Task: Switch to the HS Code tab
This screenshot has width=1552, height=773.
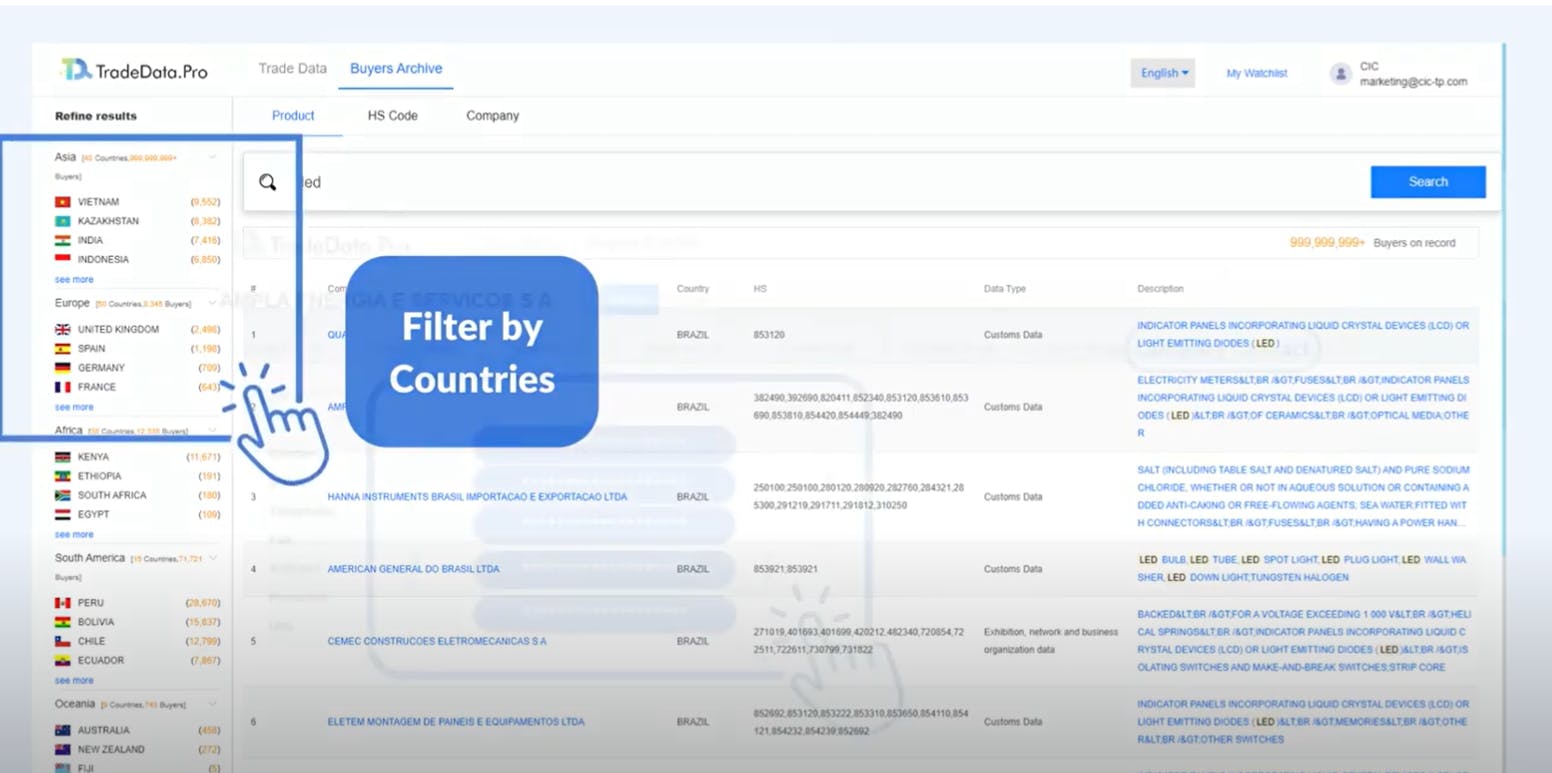Action: pyautogui.click(x=392, y=115)
